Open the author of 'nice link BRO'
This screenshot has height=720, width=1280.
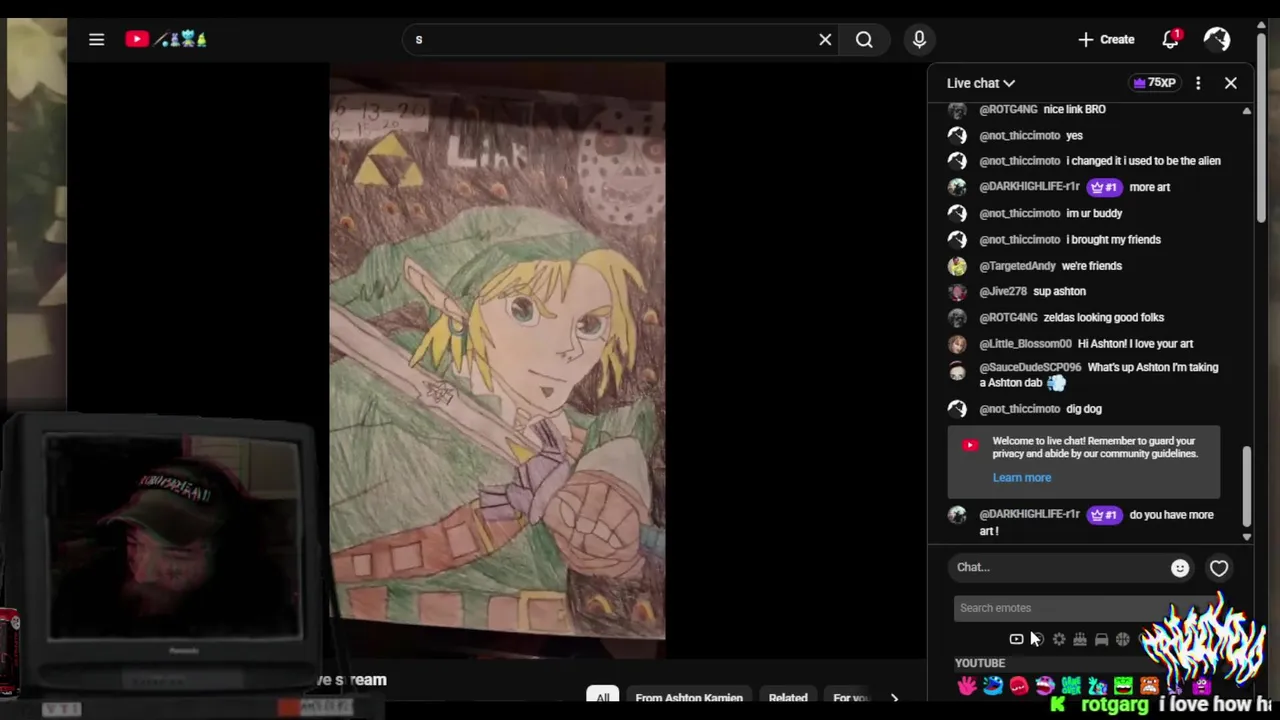click(x=1008, y=109)
